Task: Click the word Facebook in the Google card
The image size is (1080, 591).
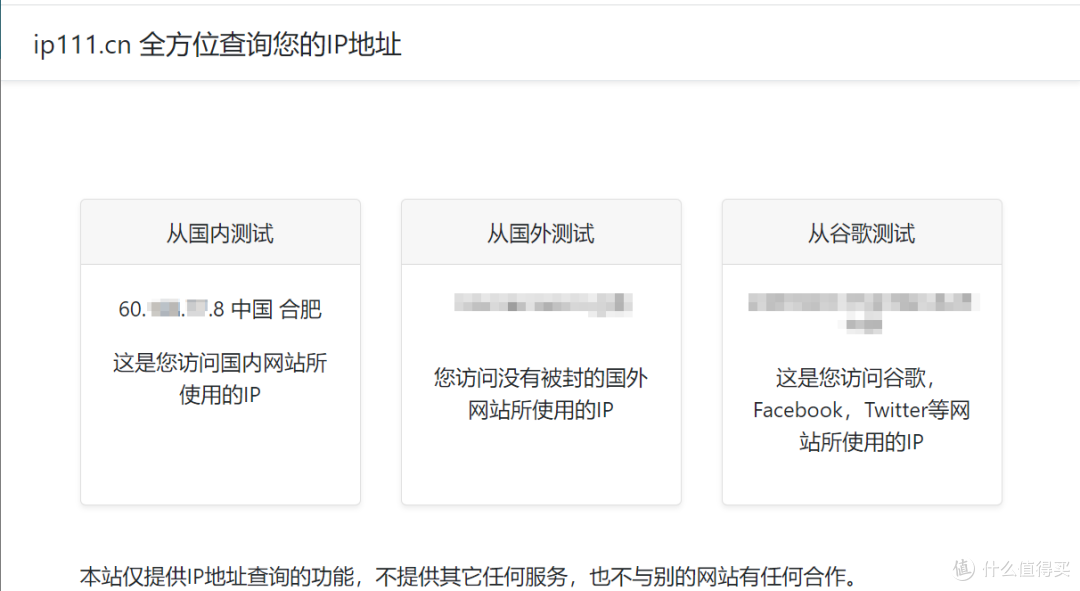Action: point(798,410)
